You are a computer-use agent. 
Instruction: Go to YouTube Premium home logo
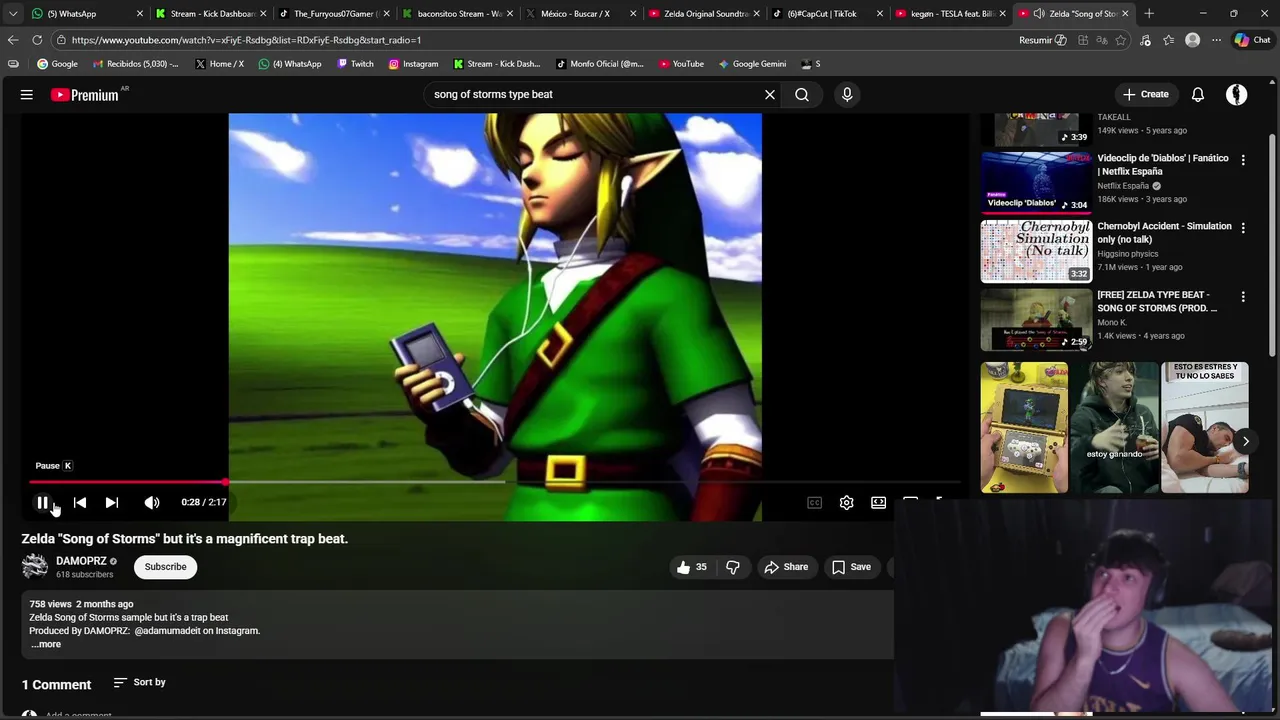pos(85,94)
